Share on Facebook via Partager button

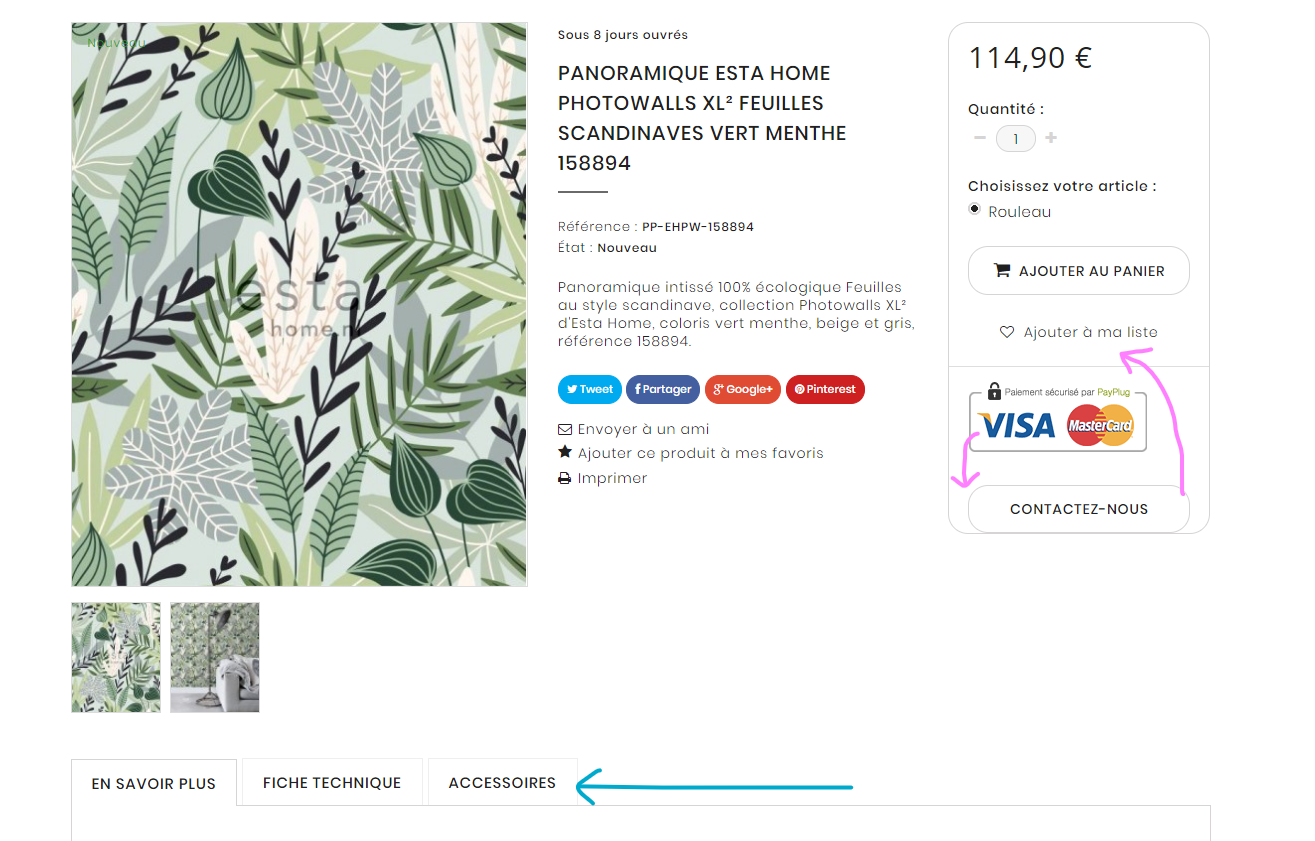663,389
